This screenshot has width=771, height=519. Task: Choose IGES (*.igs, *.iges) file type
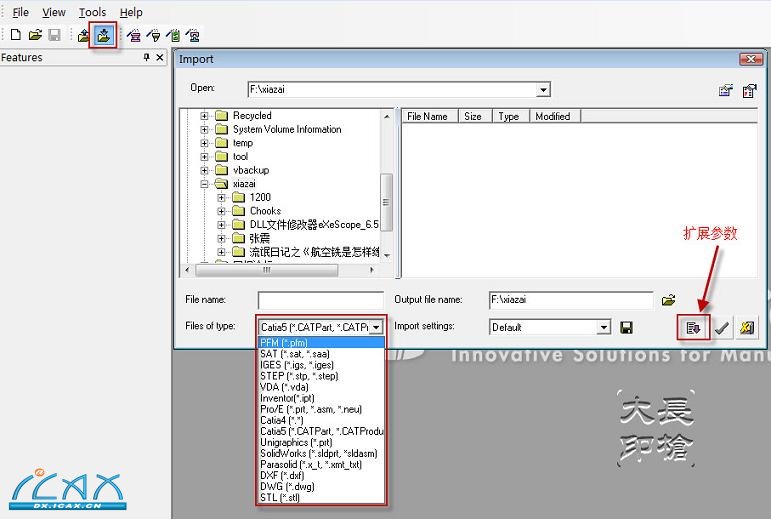[321, 365]
